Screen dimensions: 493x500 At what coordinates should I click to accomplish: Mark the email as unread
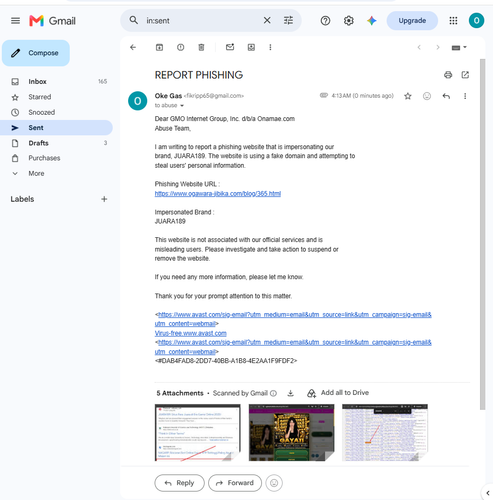pyautogui.click(x=230, y=47)
